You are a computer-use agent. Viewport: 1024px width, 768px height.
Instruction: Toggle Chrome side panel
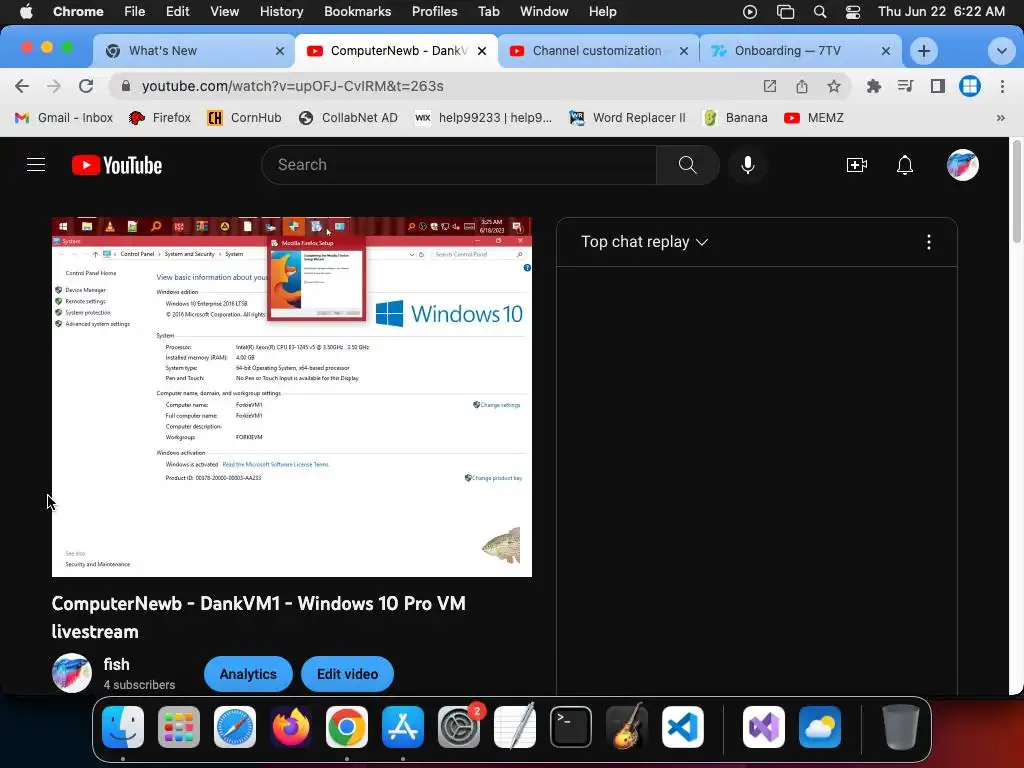937,86
